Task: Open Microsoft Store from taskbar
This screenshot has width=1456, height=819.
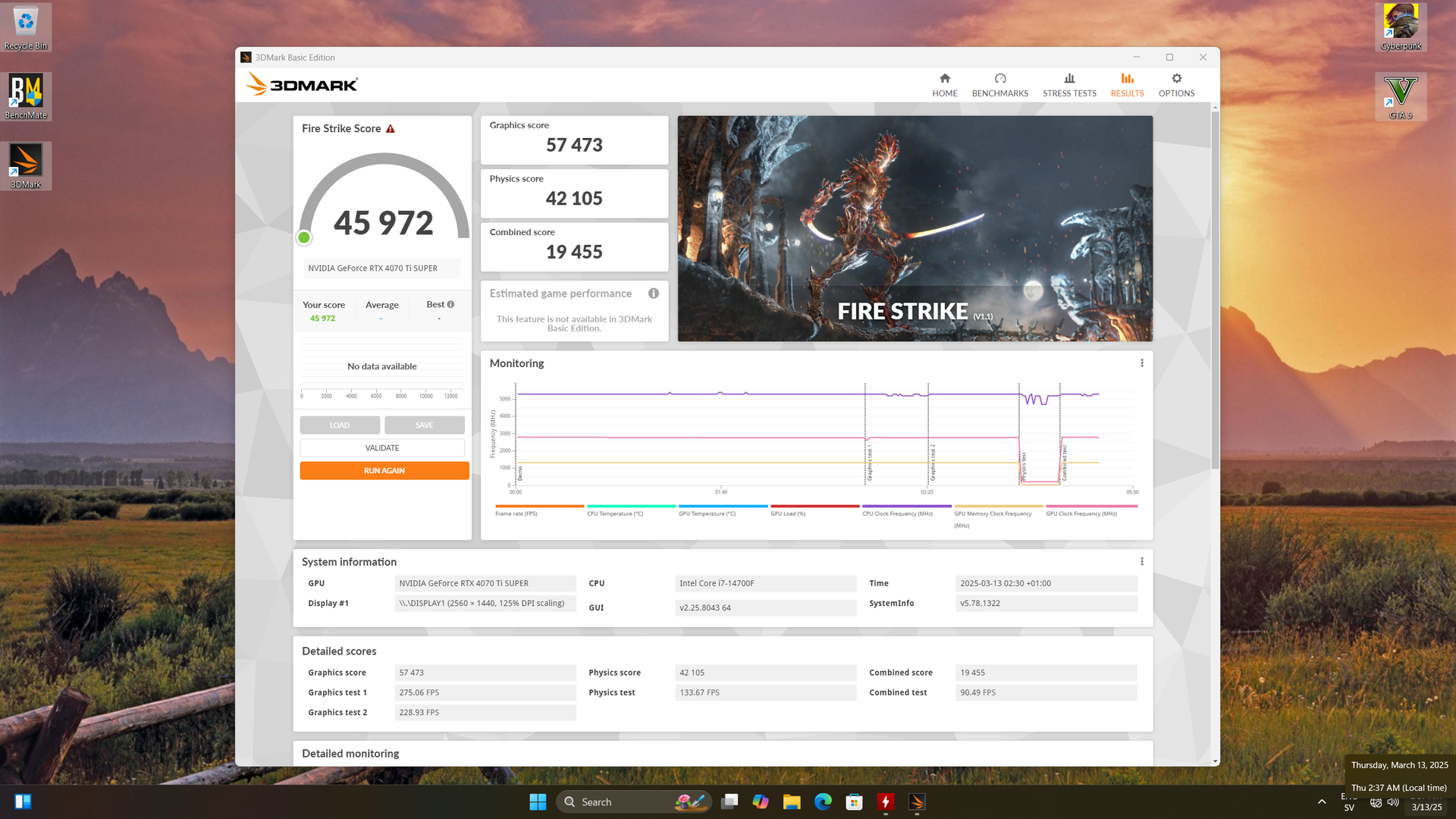Action: click(x=854, y=802)
